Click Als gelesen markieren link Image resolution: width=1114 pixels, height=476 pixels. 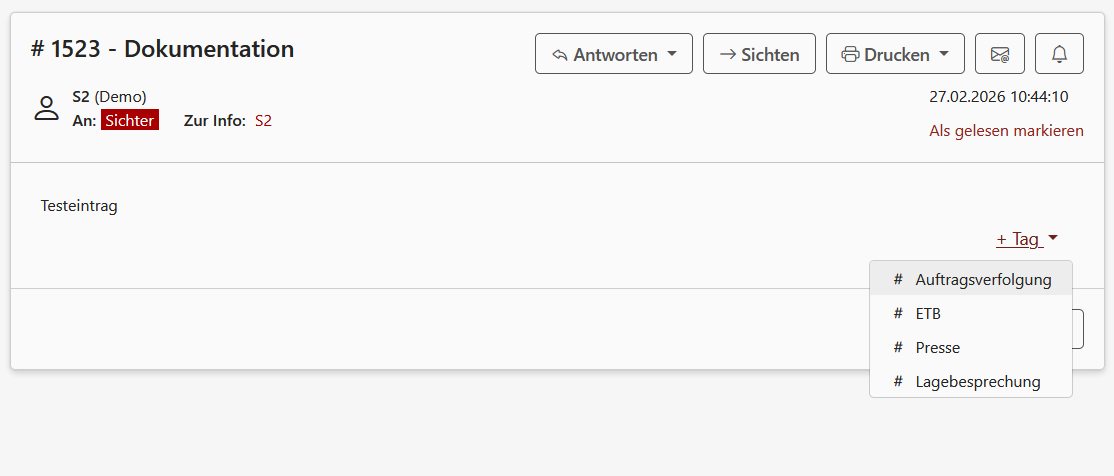pyautogui.click(x=1006, y=131)
